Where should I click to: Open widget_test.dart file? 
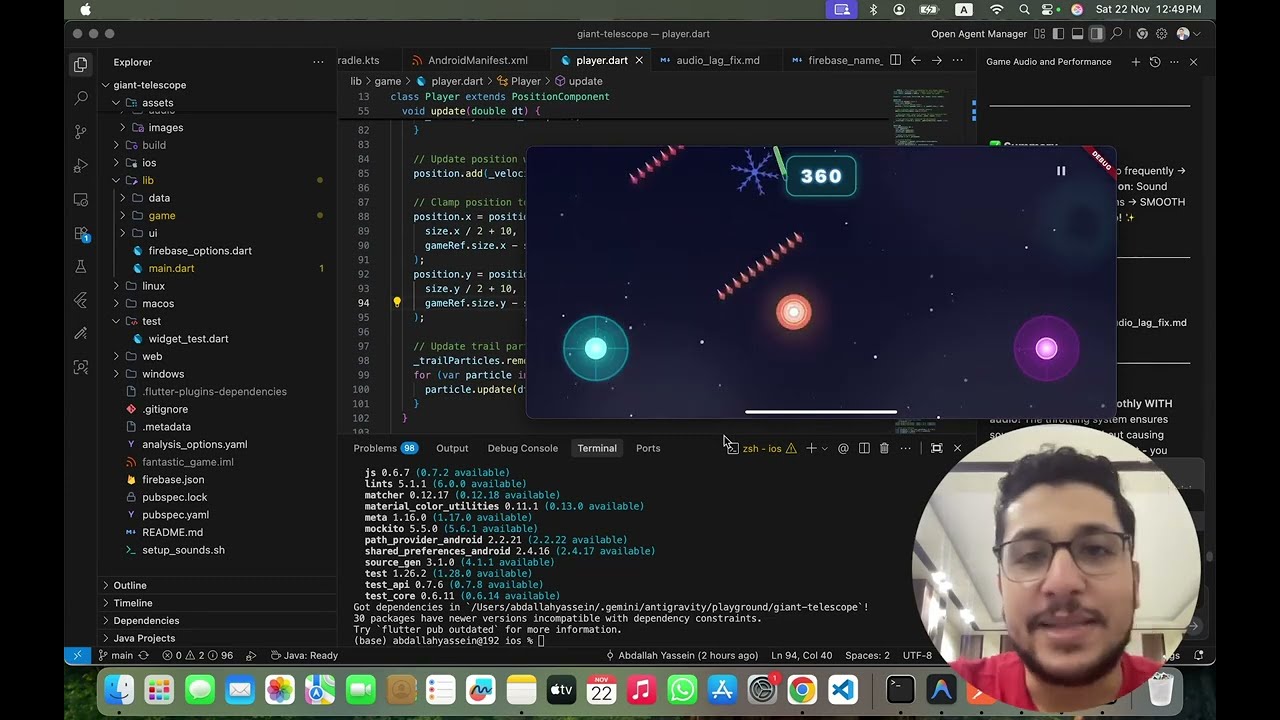[x=188, y=339]
